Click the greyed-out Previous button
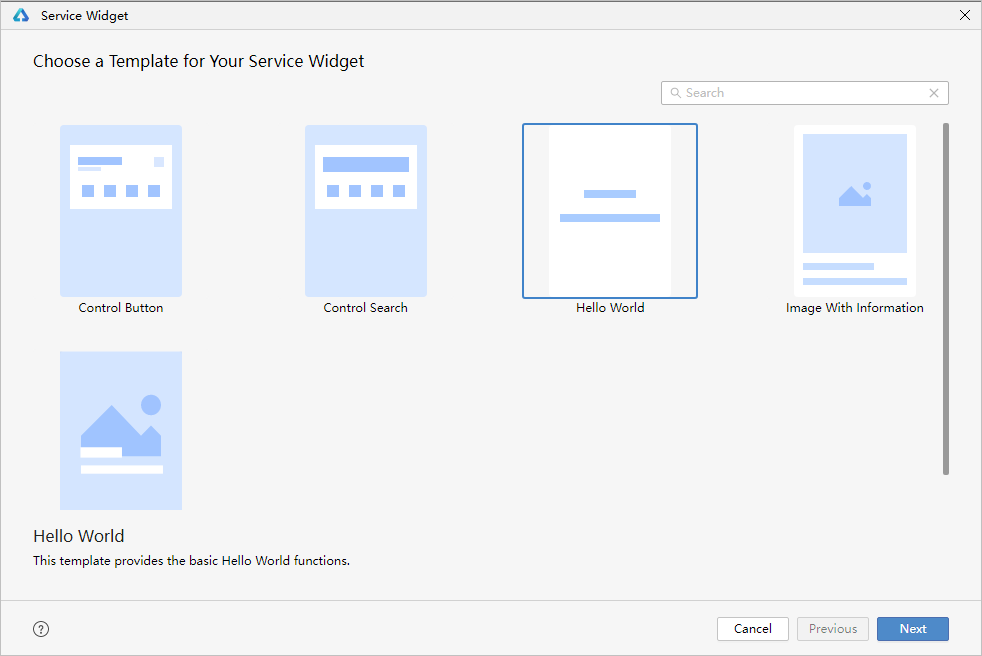982x656 pixels. point(833,629)
